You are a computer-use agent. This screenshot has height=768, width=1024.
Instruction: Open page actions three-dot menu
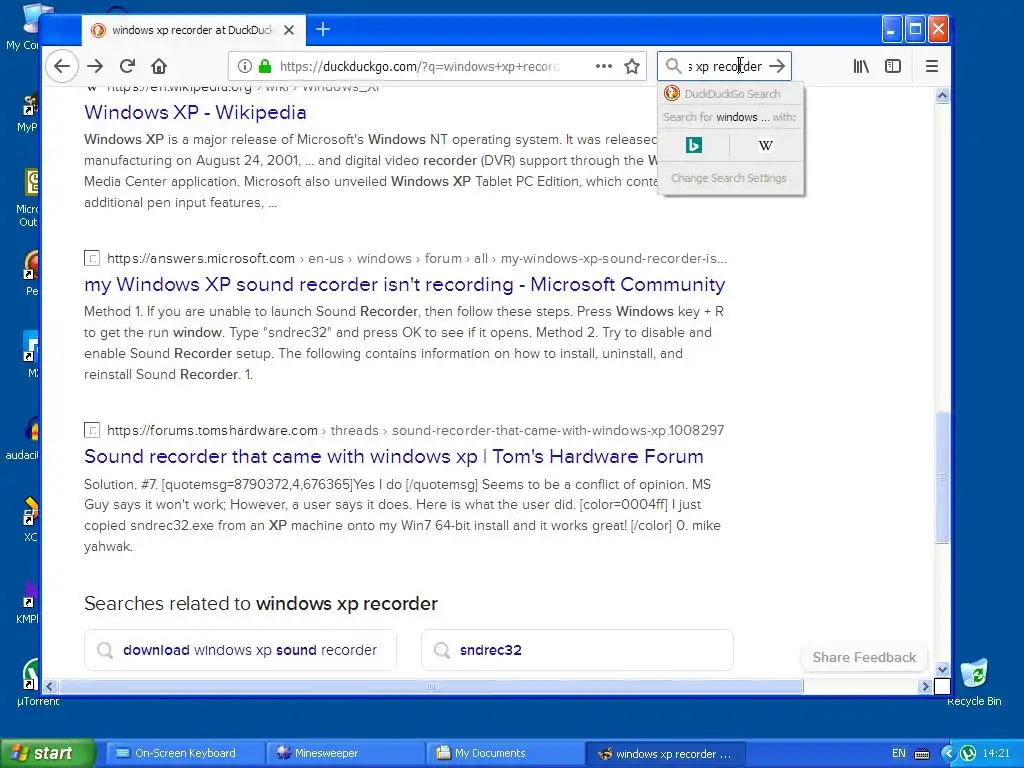pyautogui.click(x=604, y=66)
